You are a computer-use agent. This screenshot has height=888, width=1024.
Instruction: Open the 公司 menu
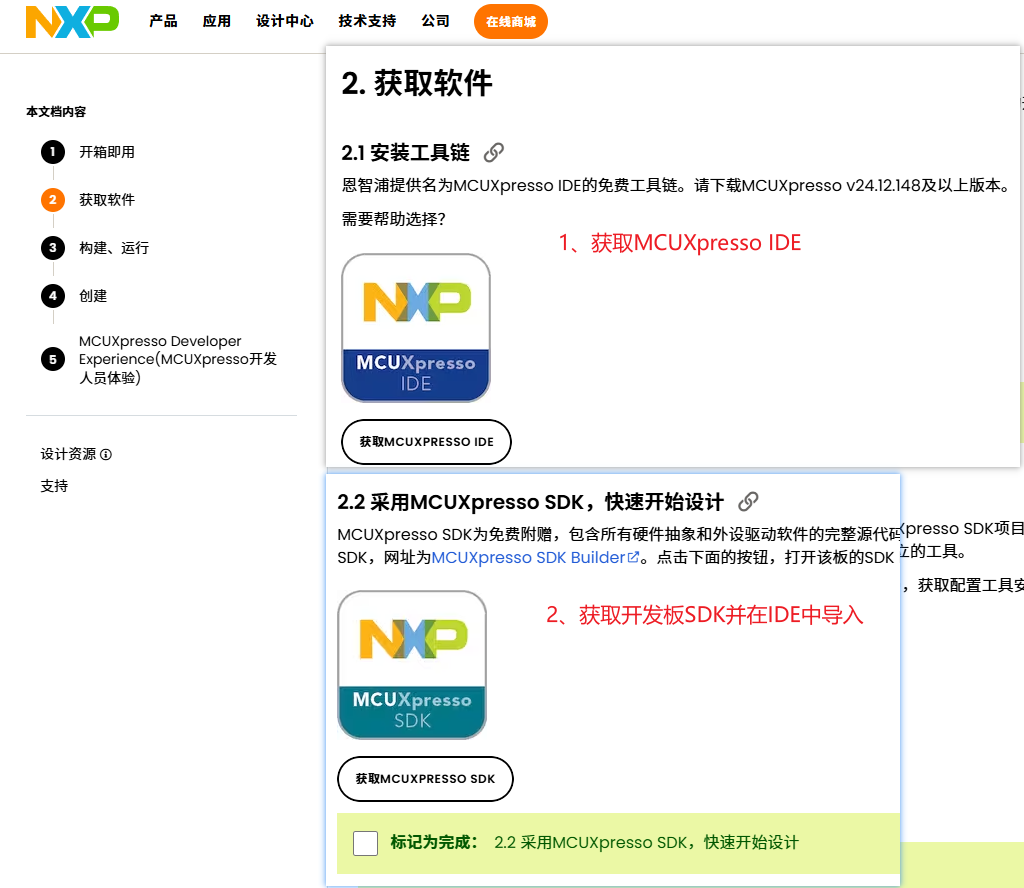[x=435, y=20]
